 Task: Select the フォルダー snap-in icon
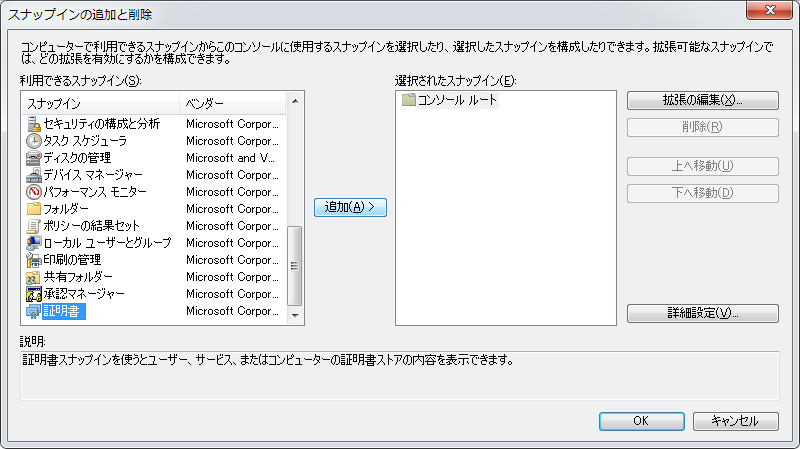pos(33,209)
